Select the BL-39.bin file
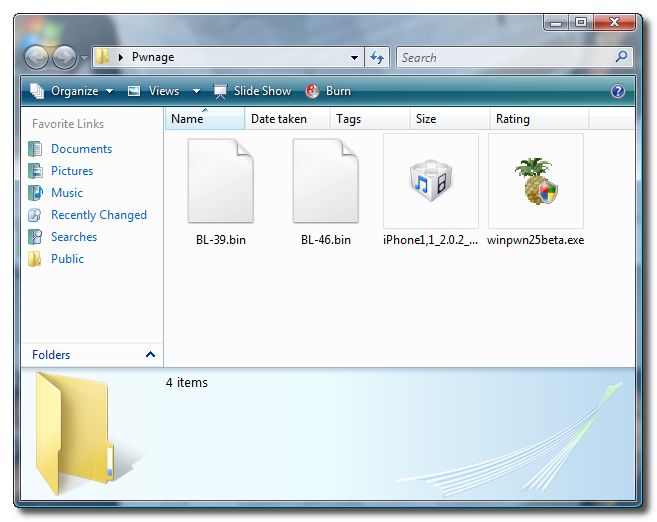The height and width of the screenshot is (522, 657). pyautogui.click(x=221, y=181)
